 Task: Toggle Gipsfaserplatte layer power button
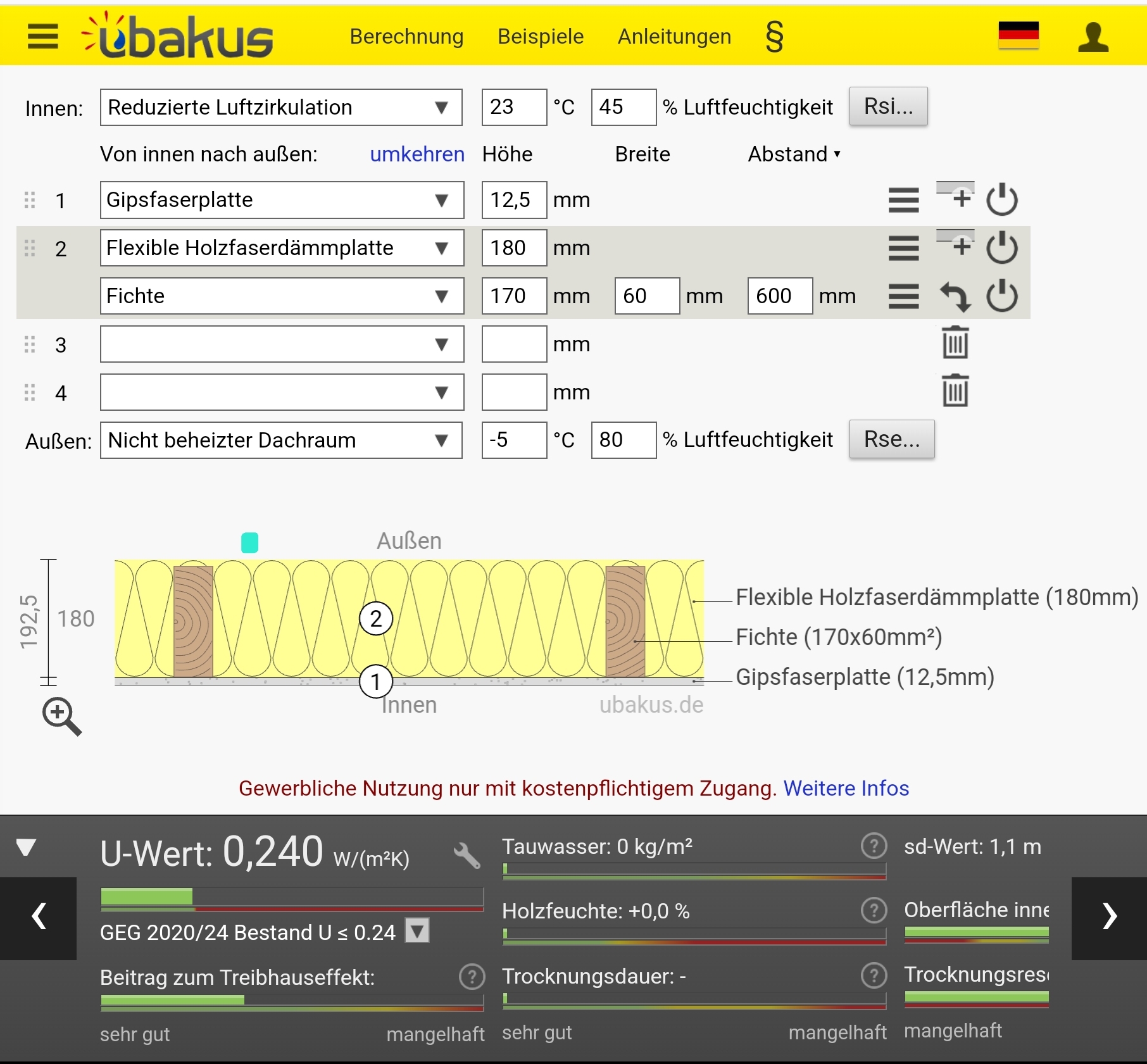tap(1001, 200)
